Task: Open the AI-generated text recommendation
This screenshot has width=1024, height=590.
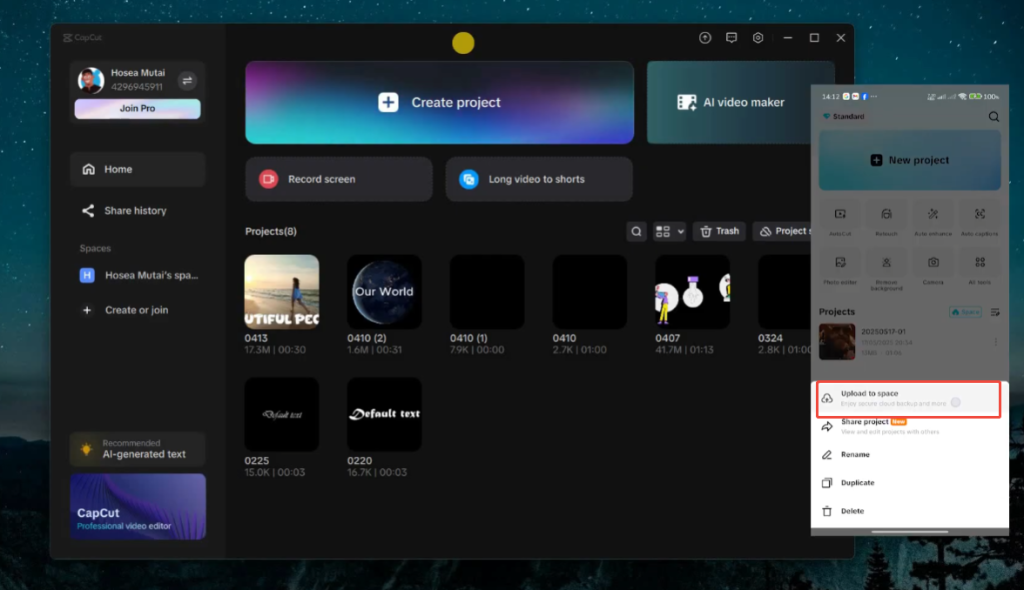Action: [138, 449]
